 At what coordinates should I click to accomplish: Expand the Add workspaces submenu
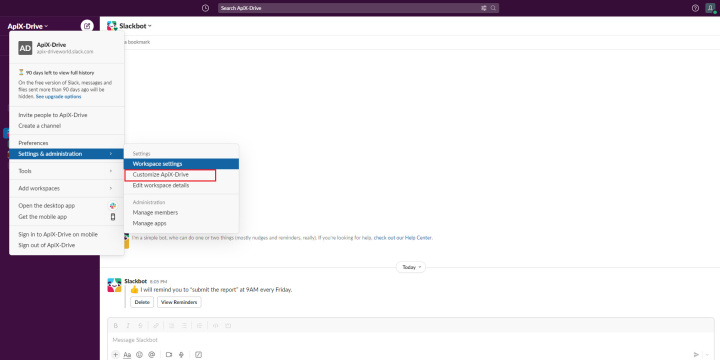(66, 188)
